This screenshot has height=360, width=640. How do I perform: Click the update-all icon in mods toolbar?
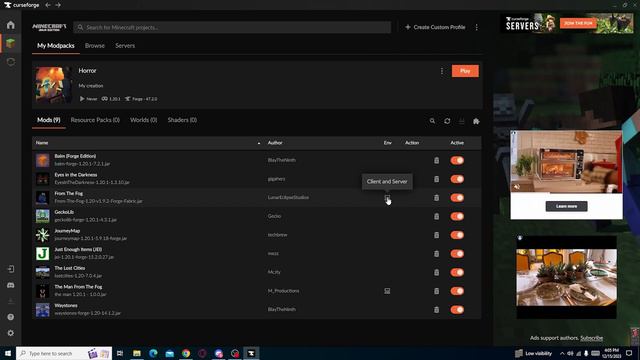point(462,121)
